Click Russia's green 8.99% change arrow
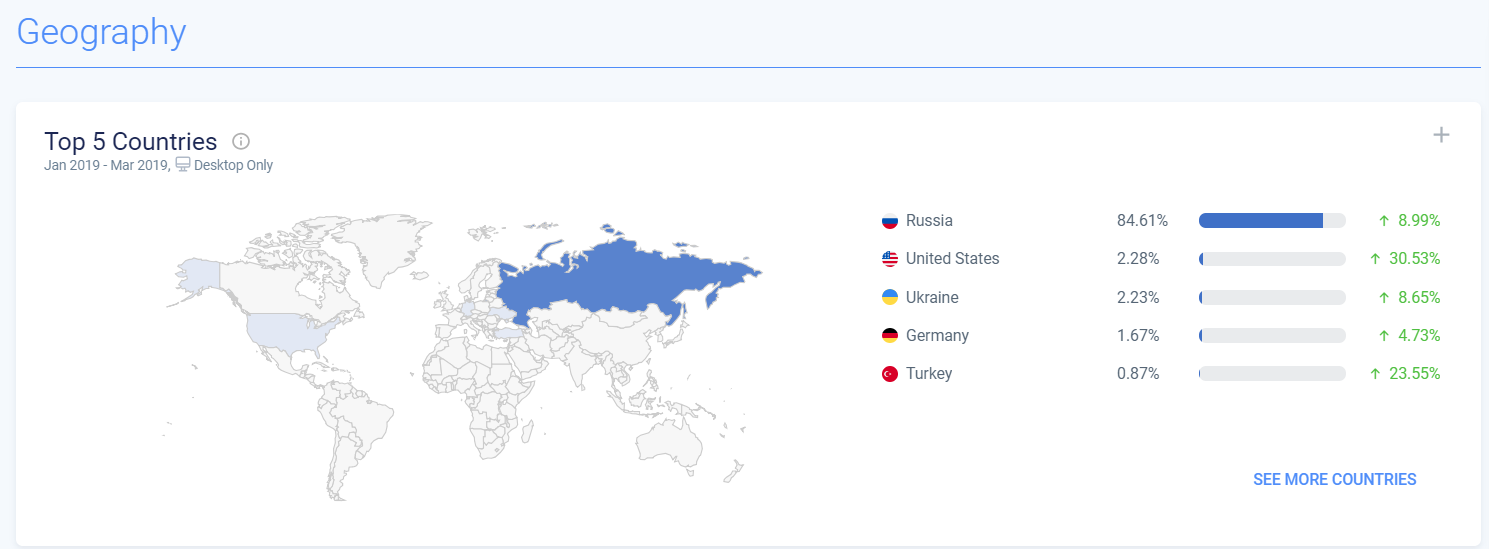The width and height of the screenshot is (1489, 549). 1384,221
